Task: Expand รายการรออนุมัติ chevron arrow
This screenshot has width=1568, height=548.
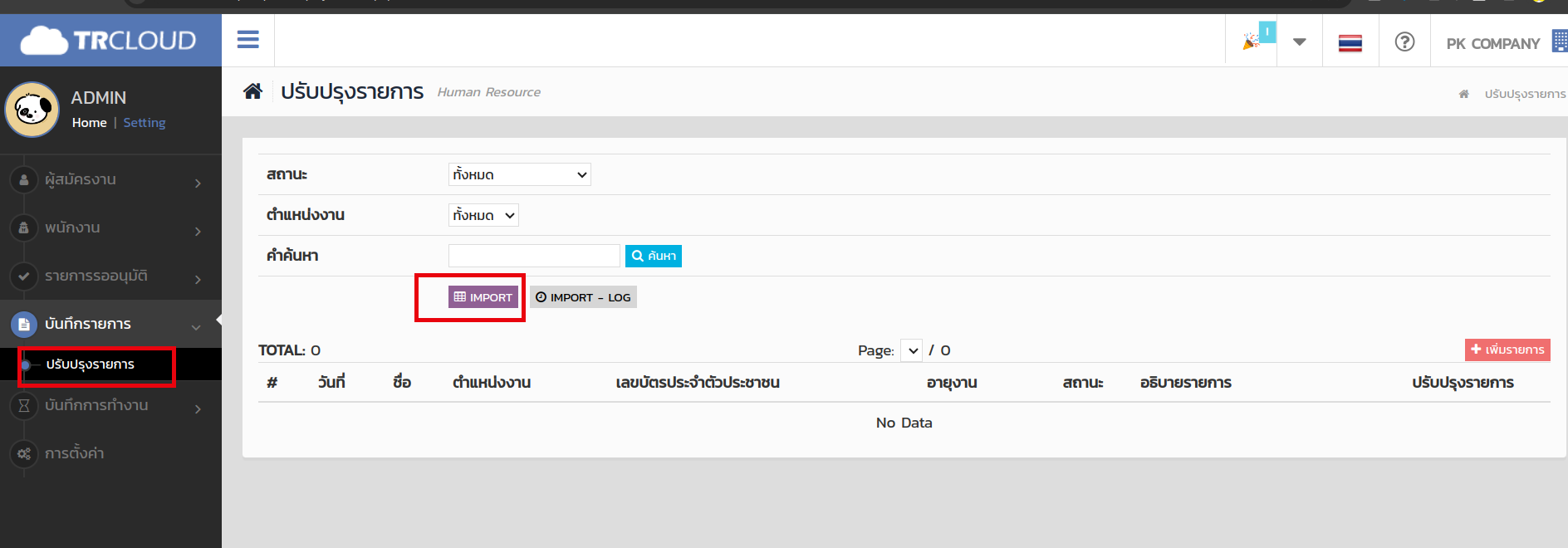Action: click(198, 279)
